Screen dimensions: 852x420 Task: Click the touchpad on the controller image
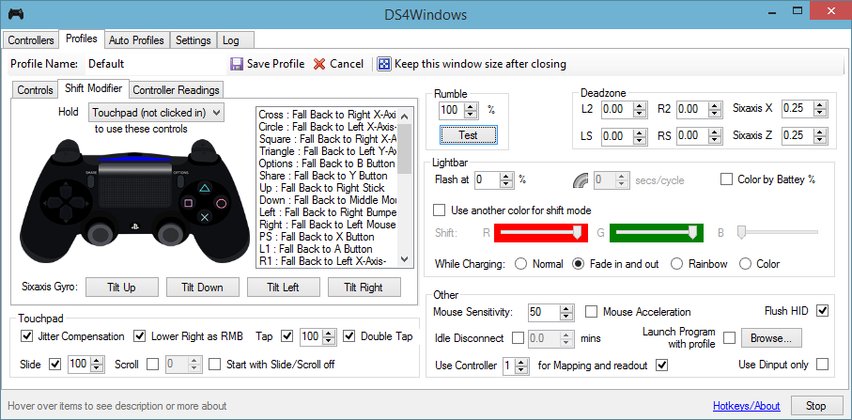coord(134,186)
